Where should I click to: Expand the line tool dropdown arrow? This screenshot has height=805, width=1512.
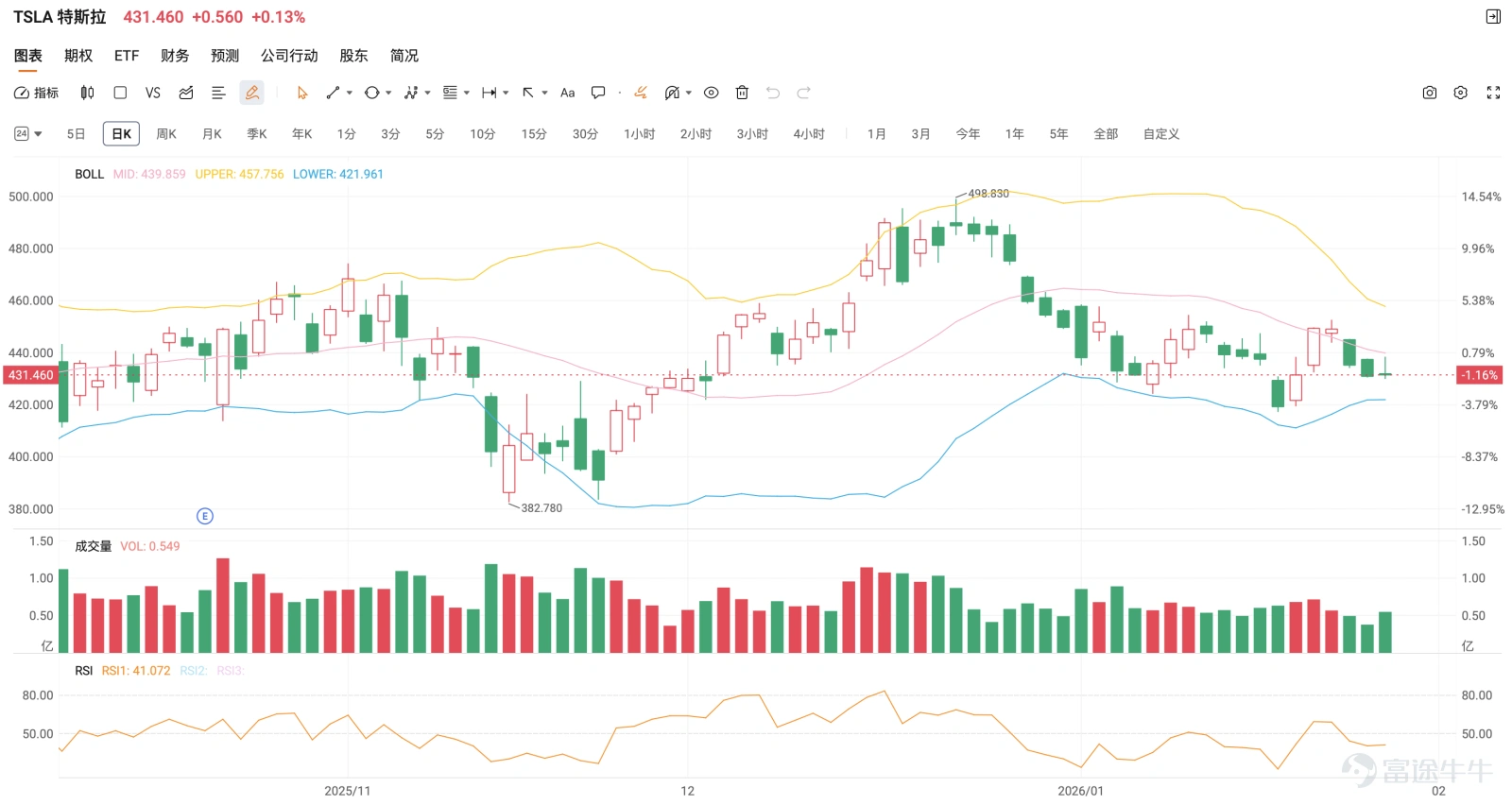click(350, 93)
